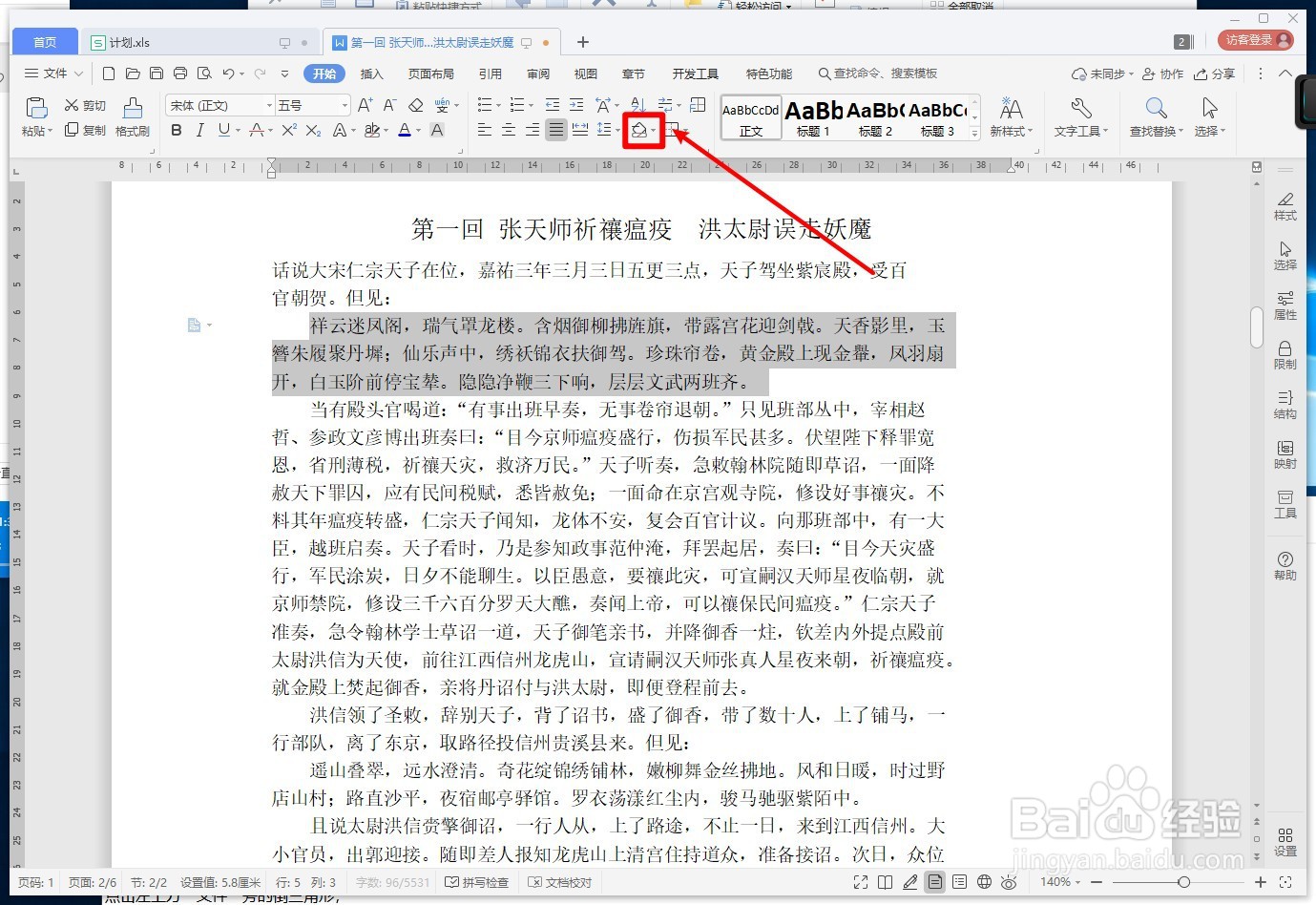1316x905 pixels.
Task: Toggle justify alignment
Action: pos(556,130)
